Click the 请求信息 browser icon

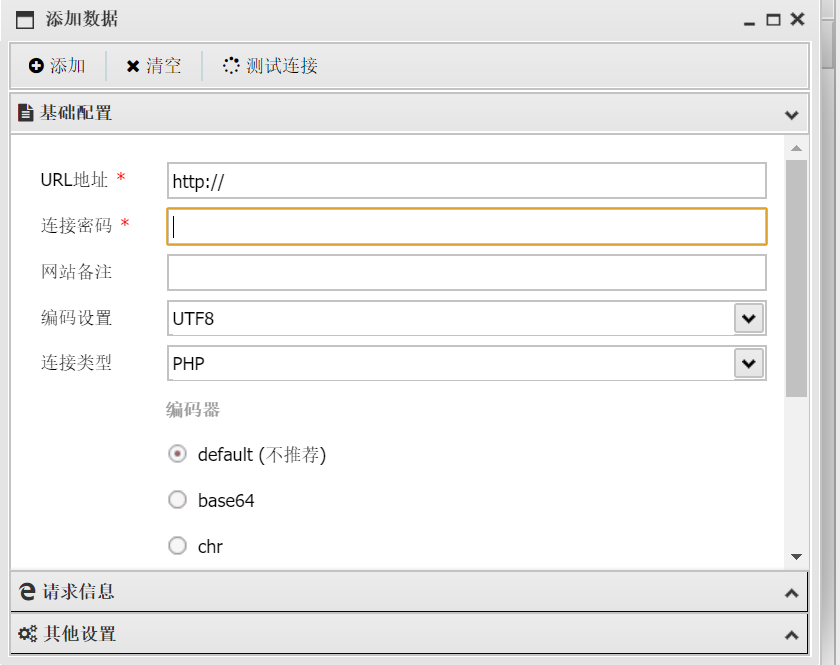pyautogui.click(x=28, y=592)
